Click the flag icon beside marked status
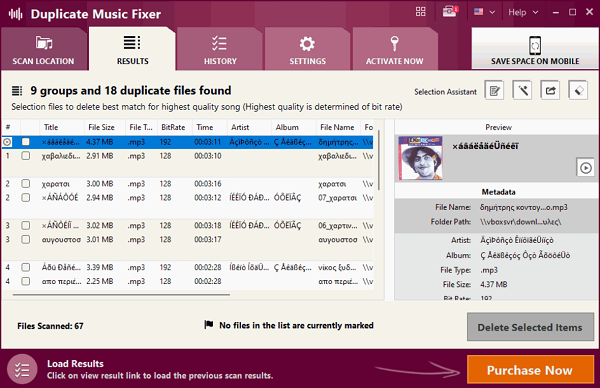This screenshot has height=388, width=600. point(209,325)
